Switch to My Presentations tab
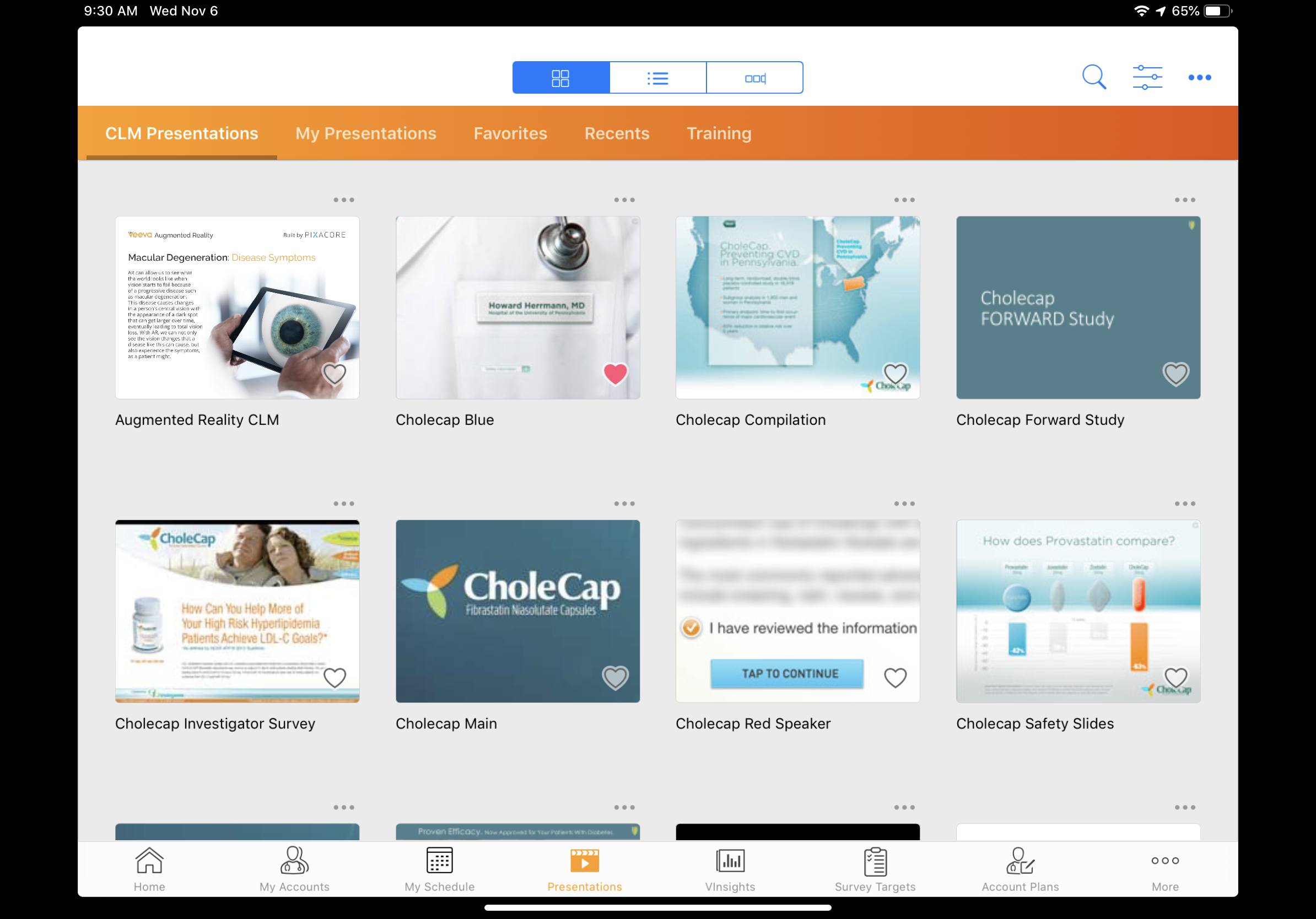 click(366, 133)
